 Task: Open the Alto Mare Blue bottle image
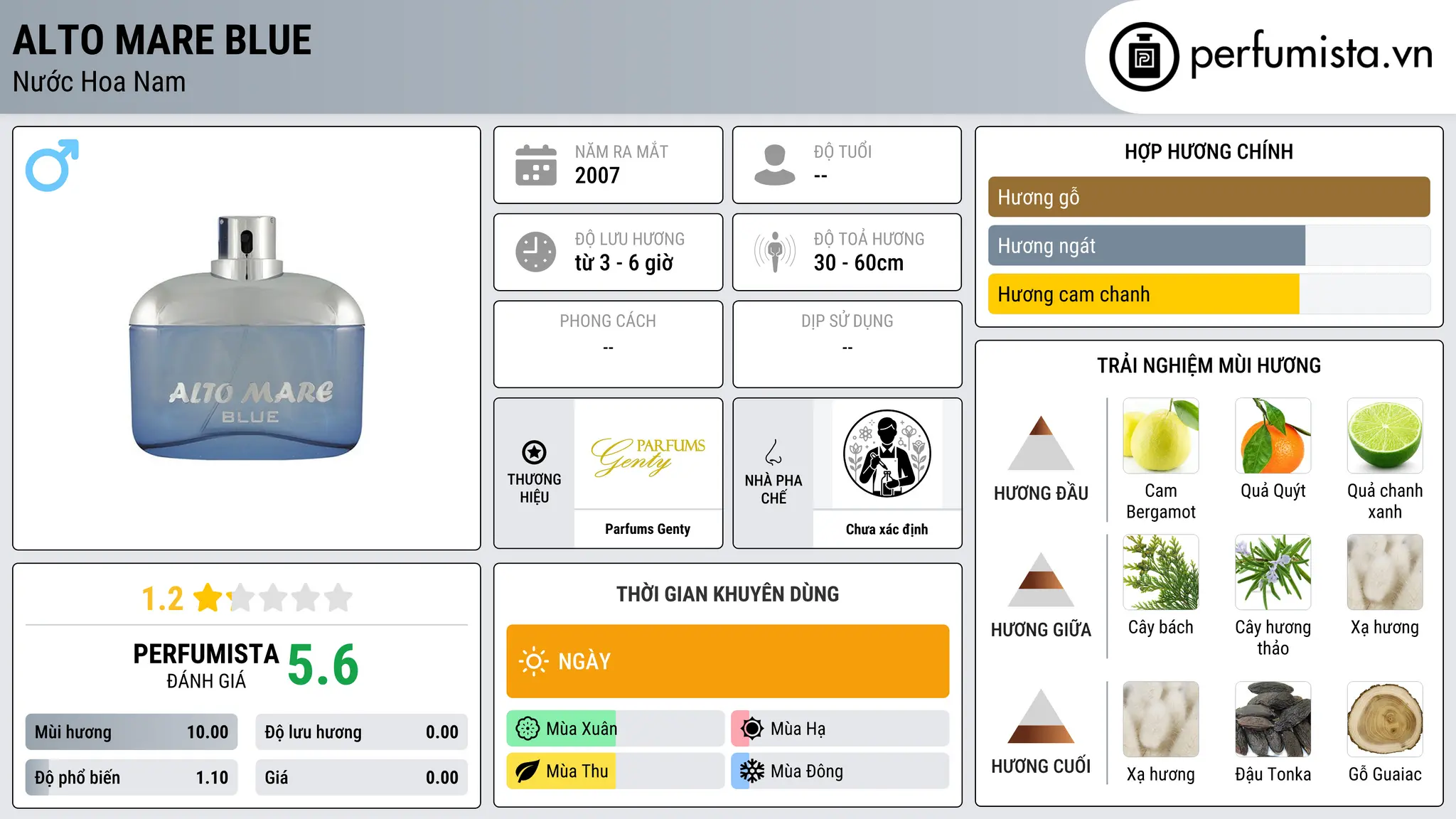coord(247,338)
